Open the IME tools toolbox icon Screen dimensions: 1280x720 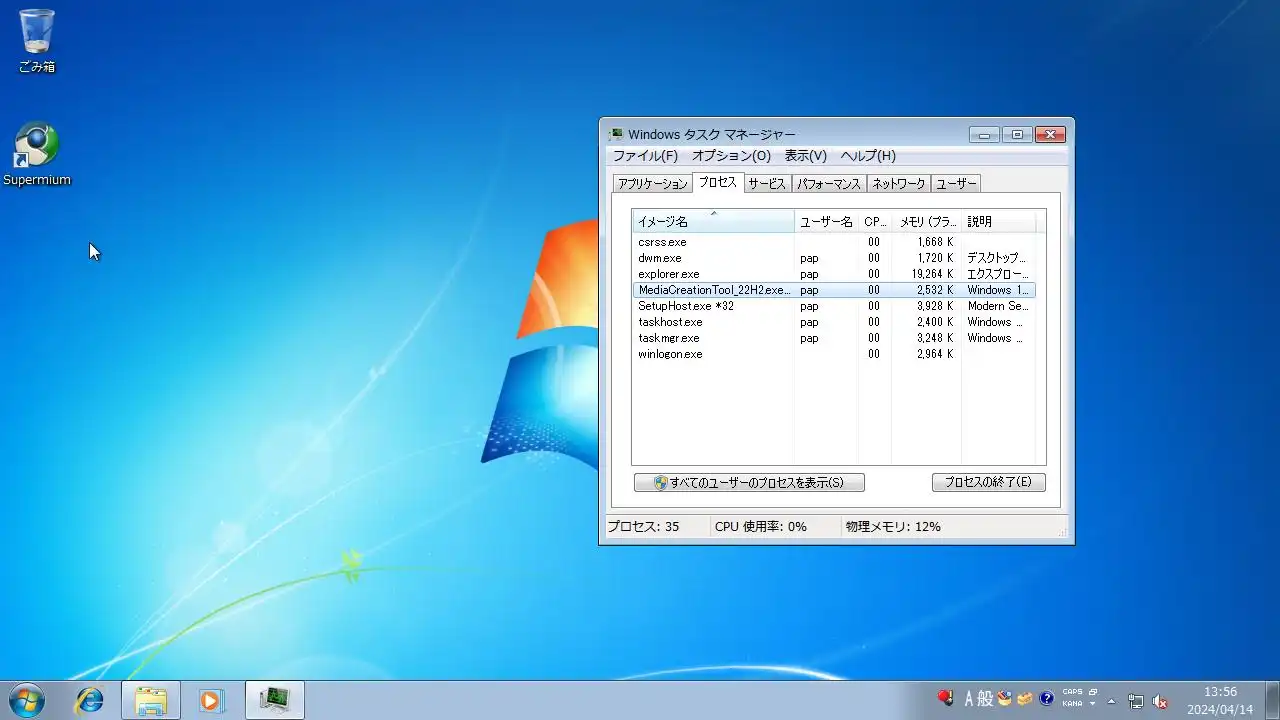(1025, 698)
